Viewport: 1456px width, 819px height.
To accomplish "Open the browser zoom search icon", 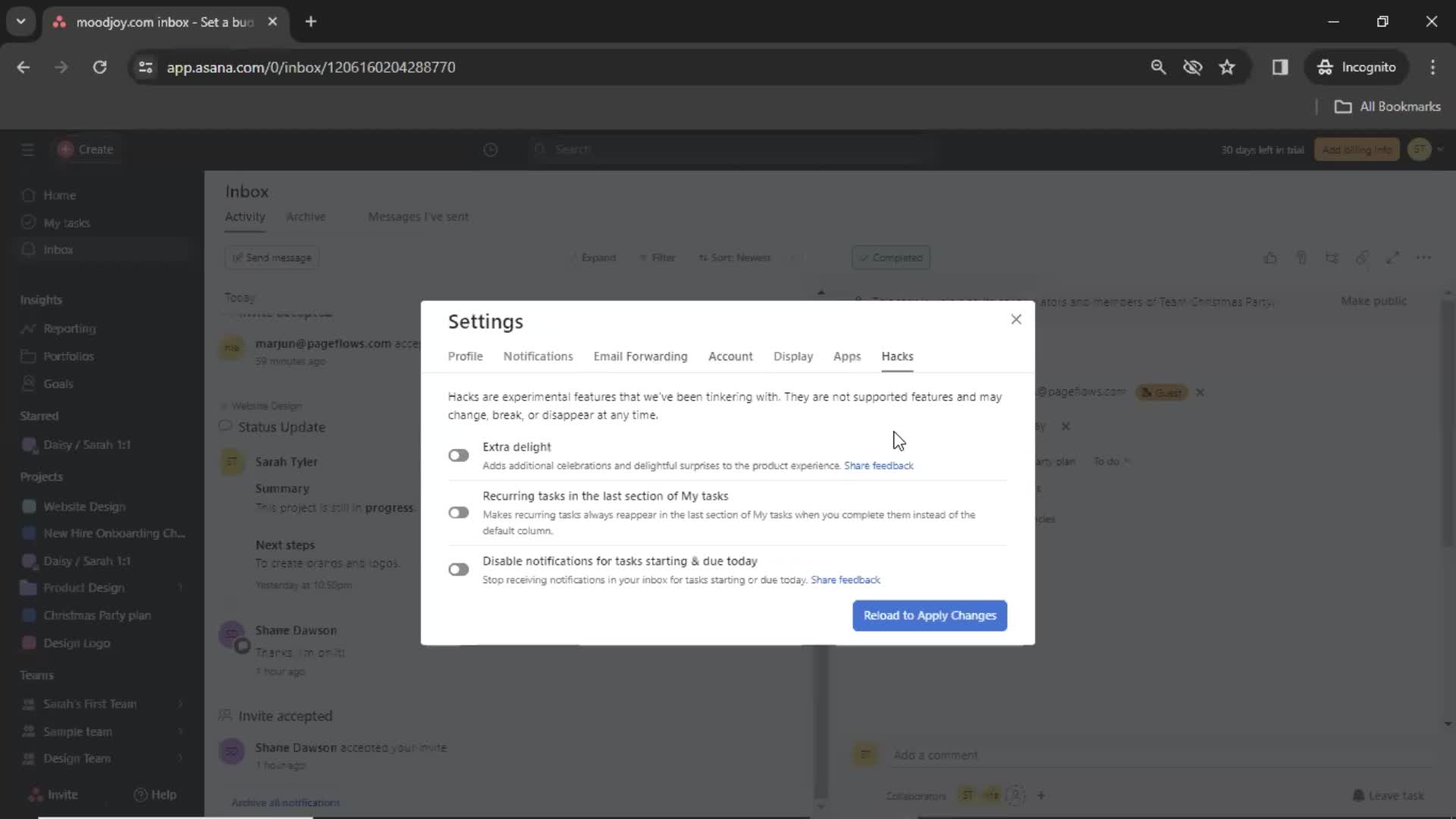I will [x=1158, y=67].
